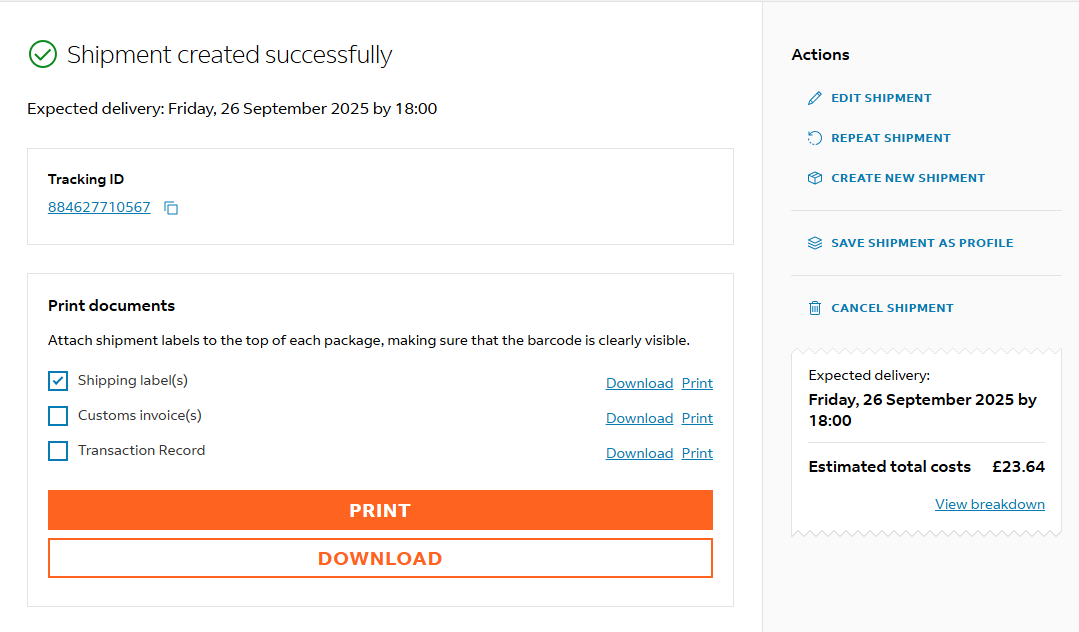
Task: Download the Transaction Record file
Action: tap(639, 453)
